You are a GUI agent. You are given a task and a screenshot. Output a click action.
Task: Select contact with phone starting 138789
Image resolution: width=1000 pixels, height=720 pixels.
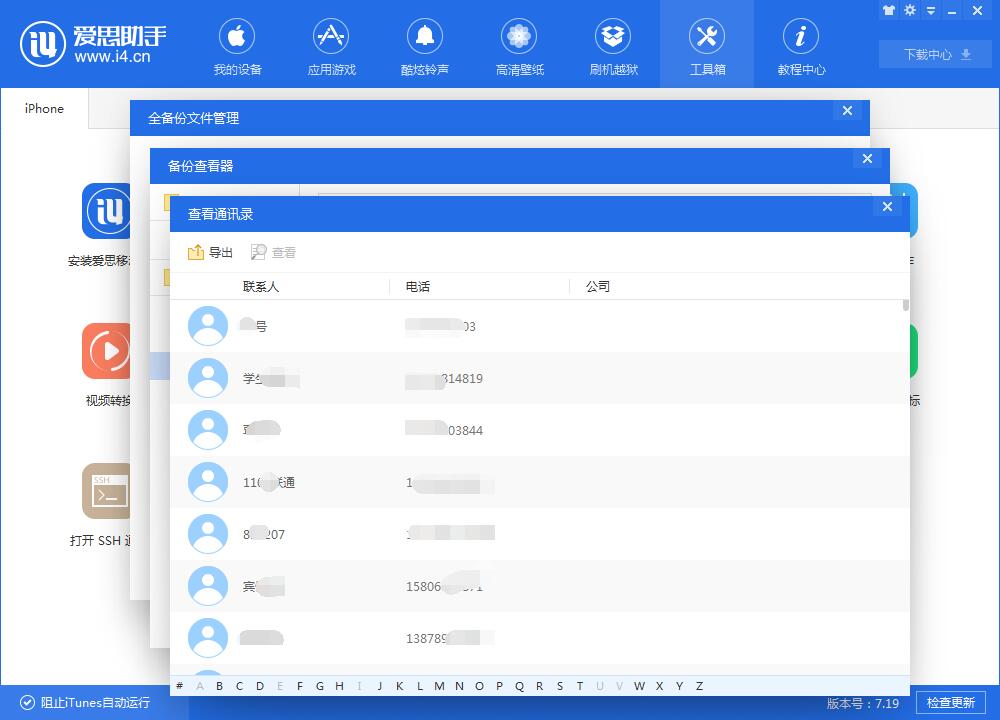540,638
